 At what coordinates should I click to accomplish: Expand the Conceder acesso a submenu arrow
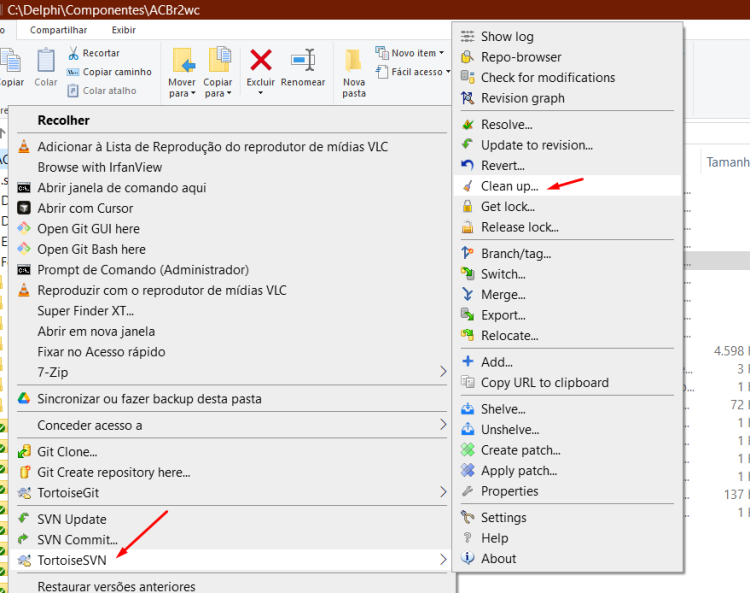pos(443,425)
